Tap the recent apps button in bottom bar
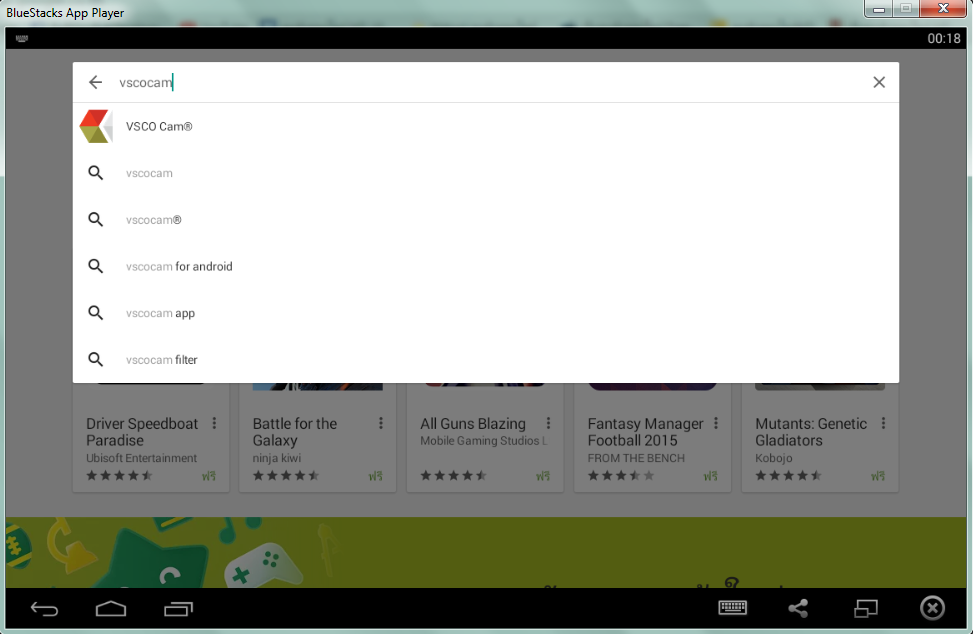973x634 pixels. point(179,609)
